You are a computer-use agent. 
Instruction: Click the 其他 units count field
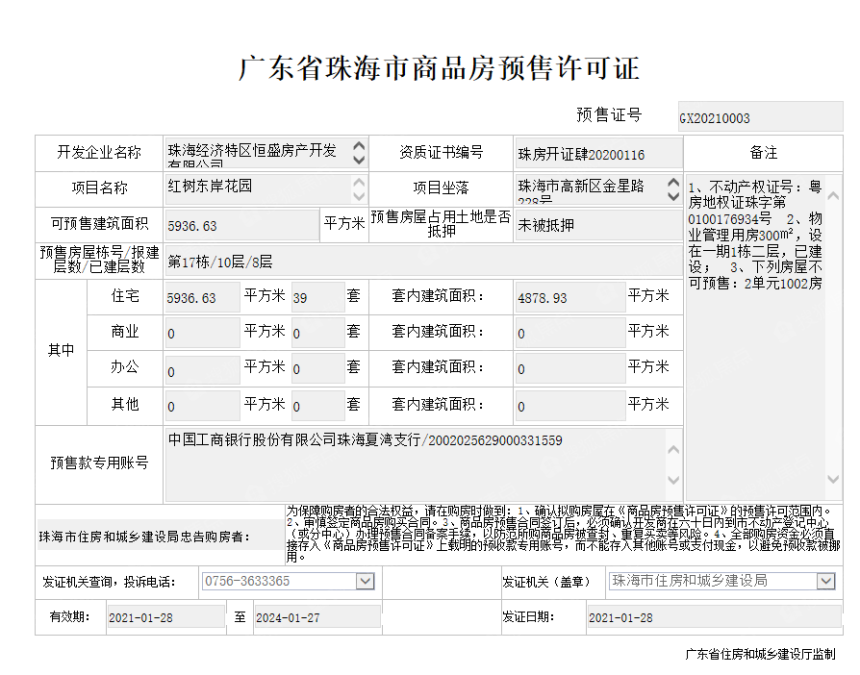pos(318,406)
